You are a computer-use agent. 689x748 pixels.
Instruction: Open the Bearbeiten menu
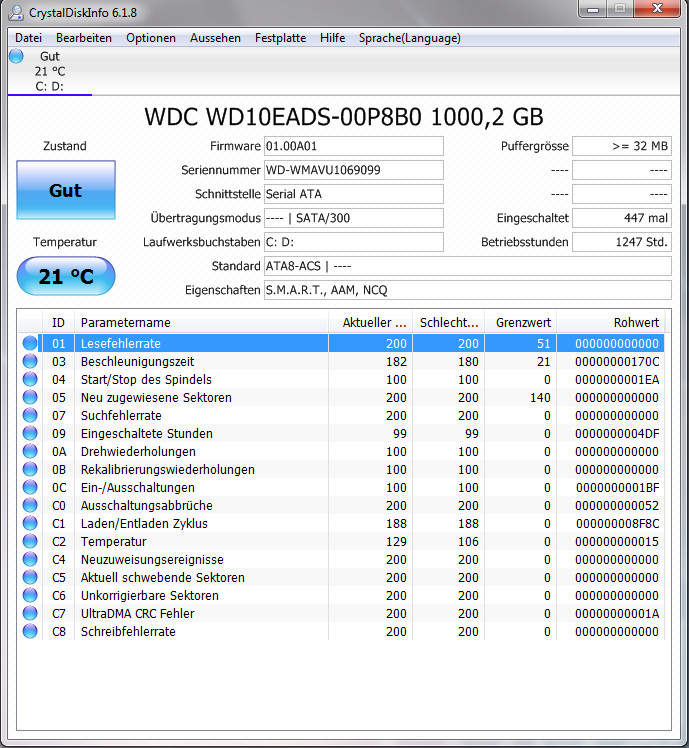(x=84, y=38)
